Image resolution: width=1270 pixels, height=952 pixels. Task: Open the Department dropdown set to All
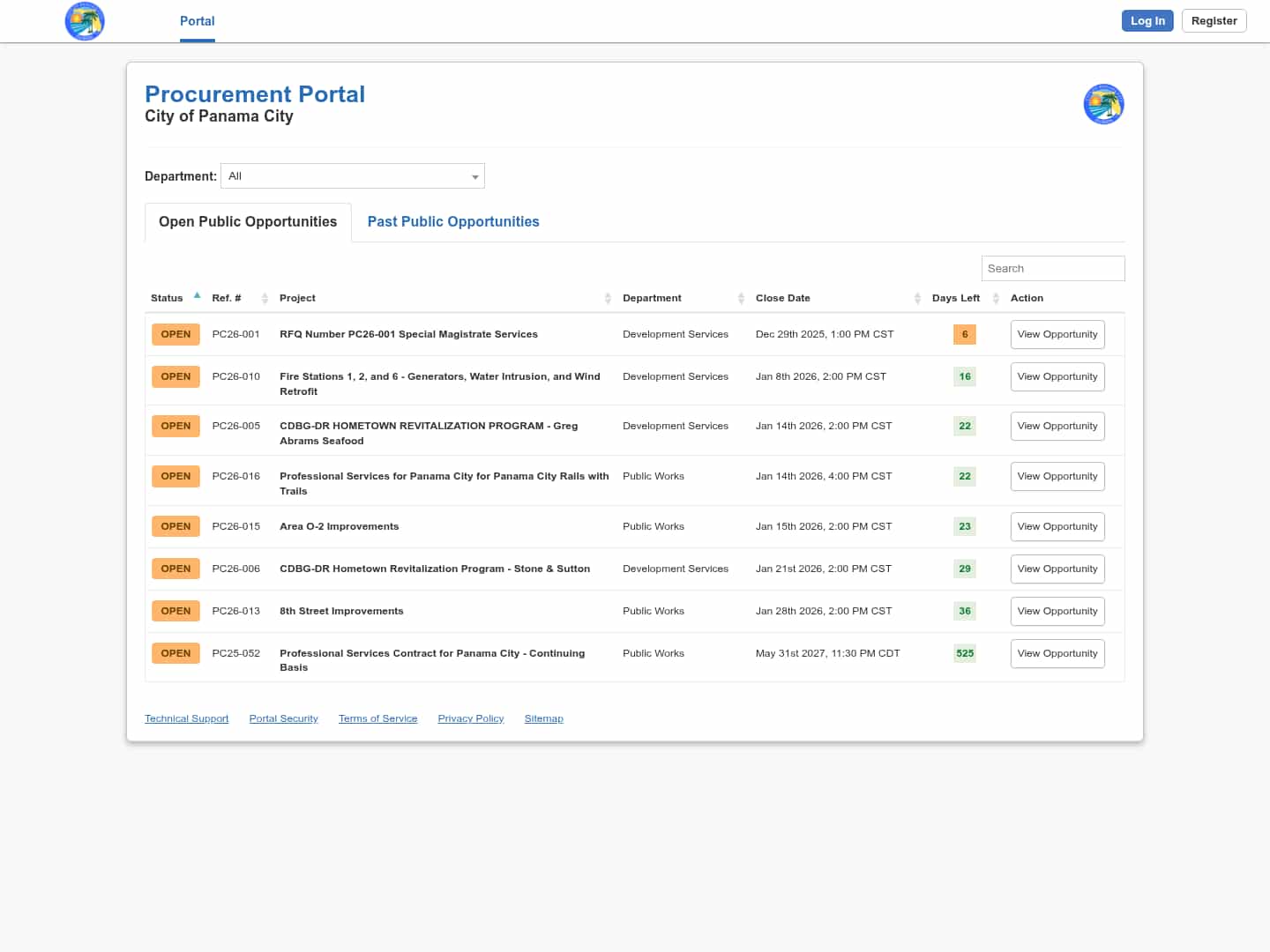pyautogui.click(x=353, y=176)
